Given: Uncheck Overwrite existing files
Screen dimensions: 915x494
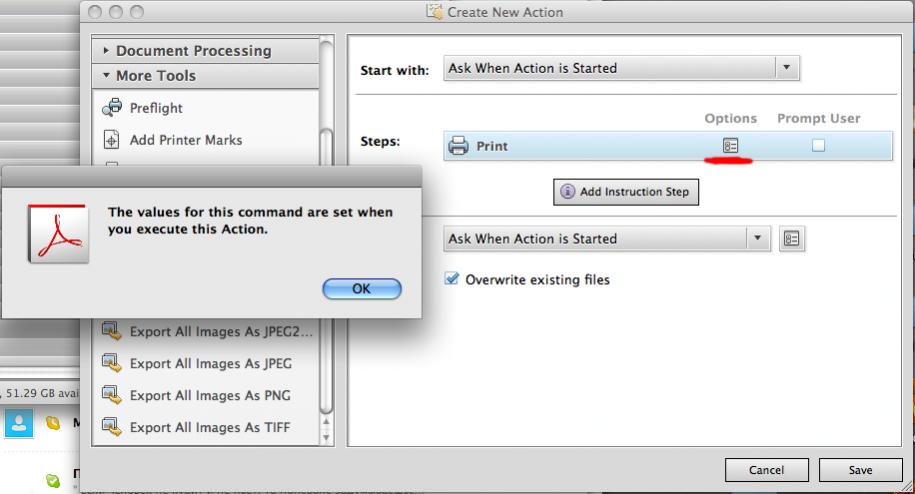Looking at the screenshot, I should pos(452,279).
